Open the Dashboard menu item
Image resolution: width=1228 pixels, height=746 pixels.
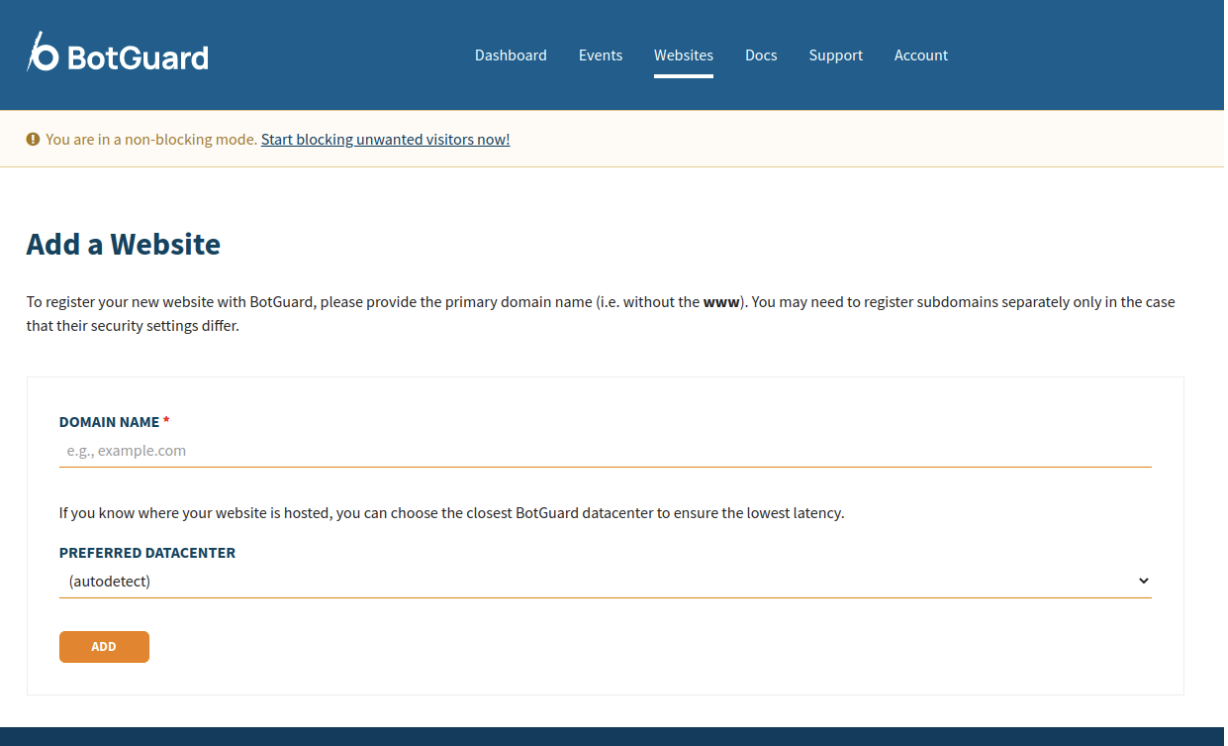point(510,55)
